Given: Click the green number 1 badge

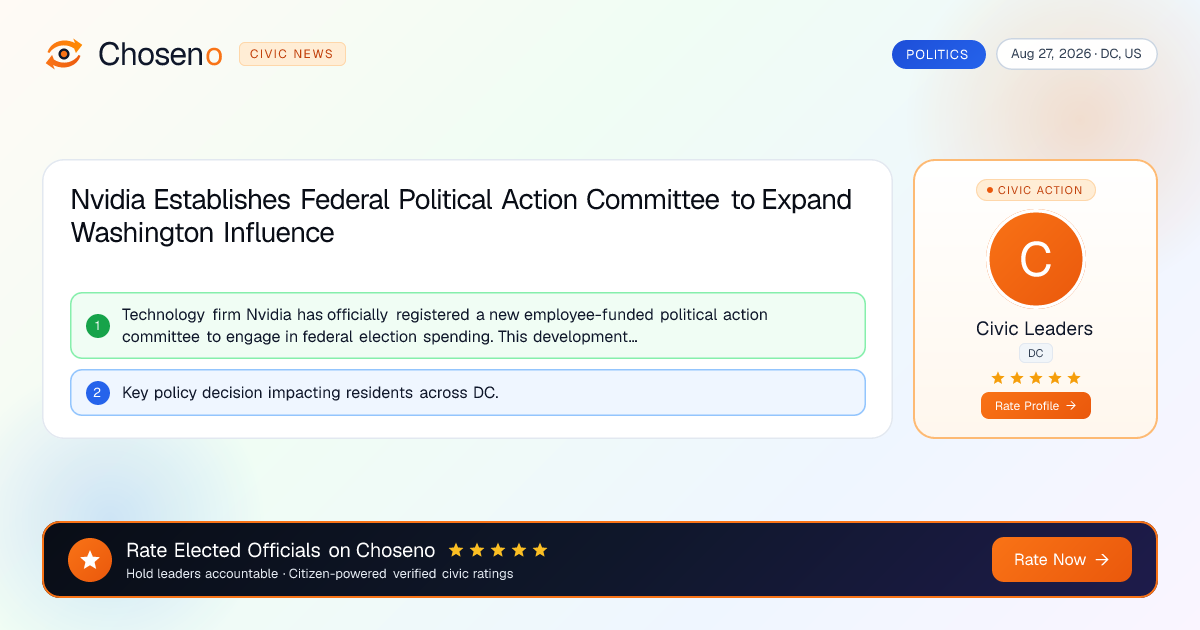Looking at the screenshot, I should tap(98, 326).
